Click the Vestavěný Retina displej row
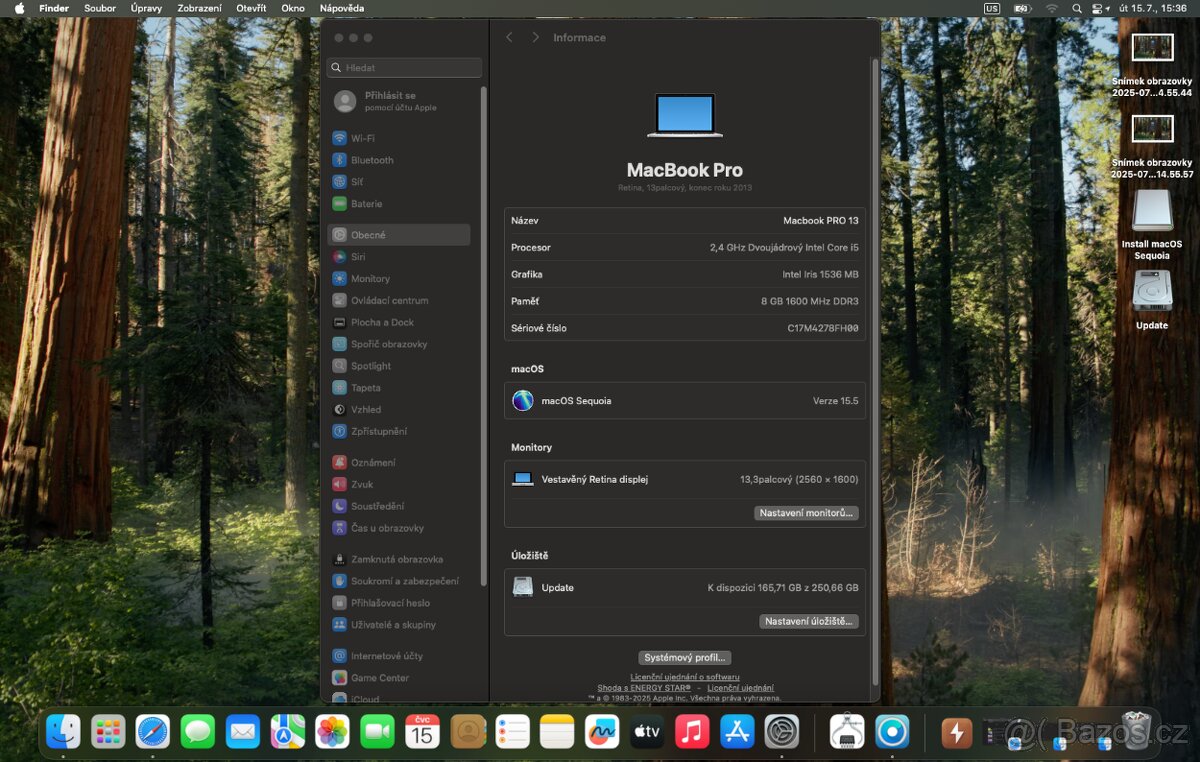 point(685,479)
